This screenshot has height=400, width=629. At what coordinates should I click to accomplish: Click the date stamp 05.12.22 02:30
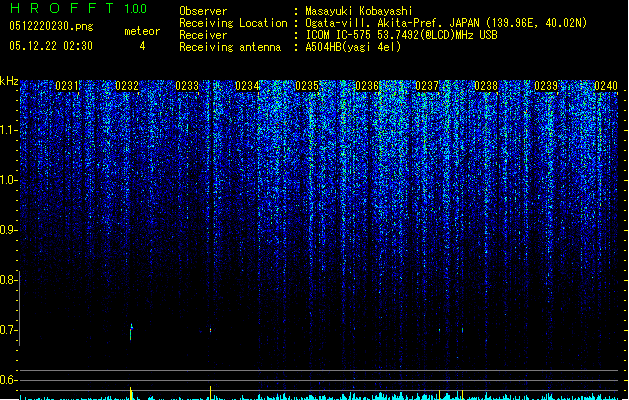point(51,46)
